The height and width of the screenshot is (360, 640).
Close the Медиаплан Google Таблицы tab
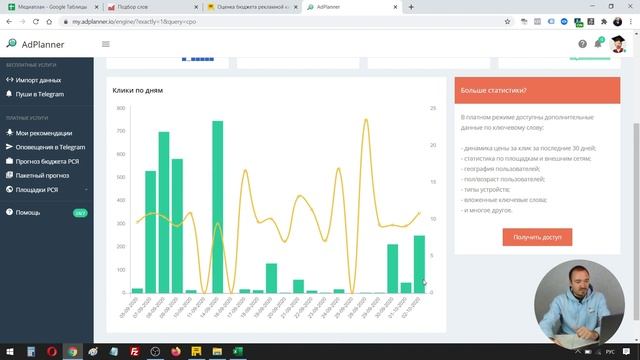pyautogui.click(x=96, y=7)
